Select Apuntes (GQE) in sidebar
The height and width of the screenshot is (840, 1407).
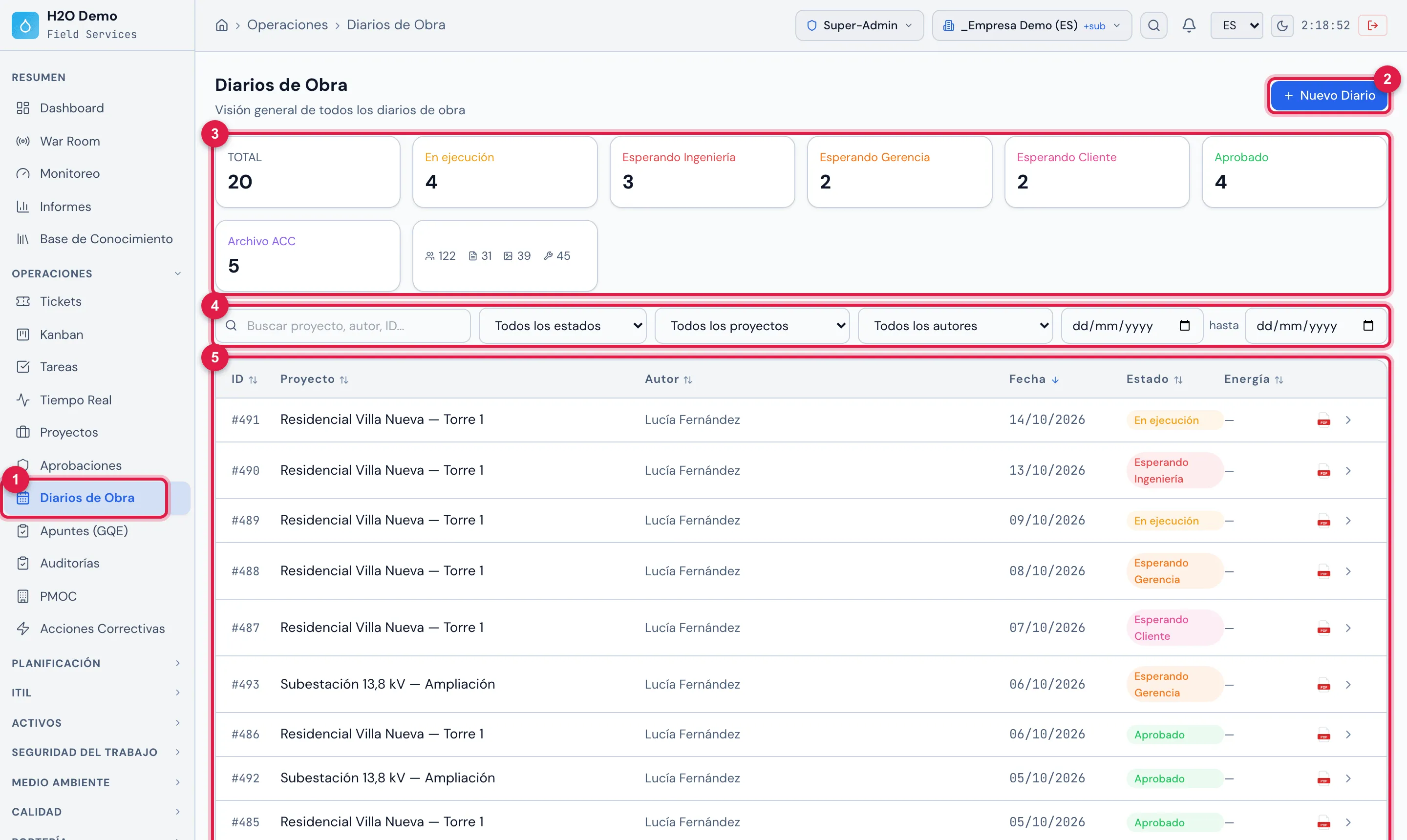point(84,531)
